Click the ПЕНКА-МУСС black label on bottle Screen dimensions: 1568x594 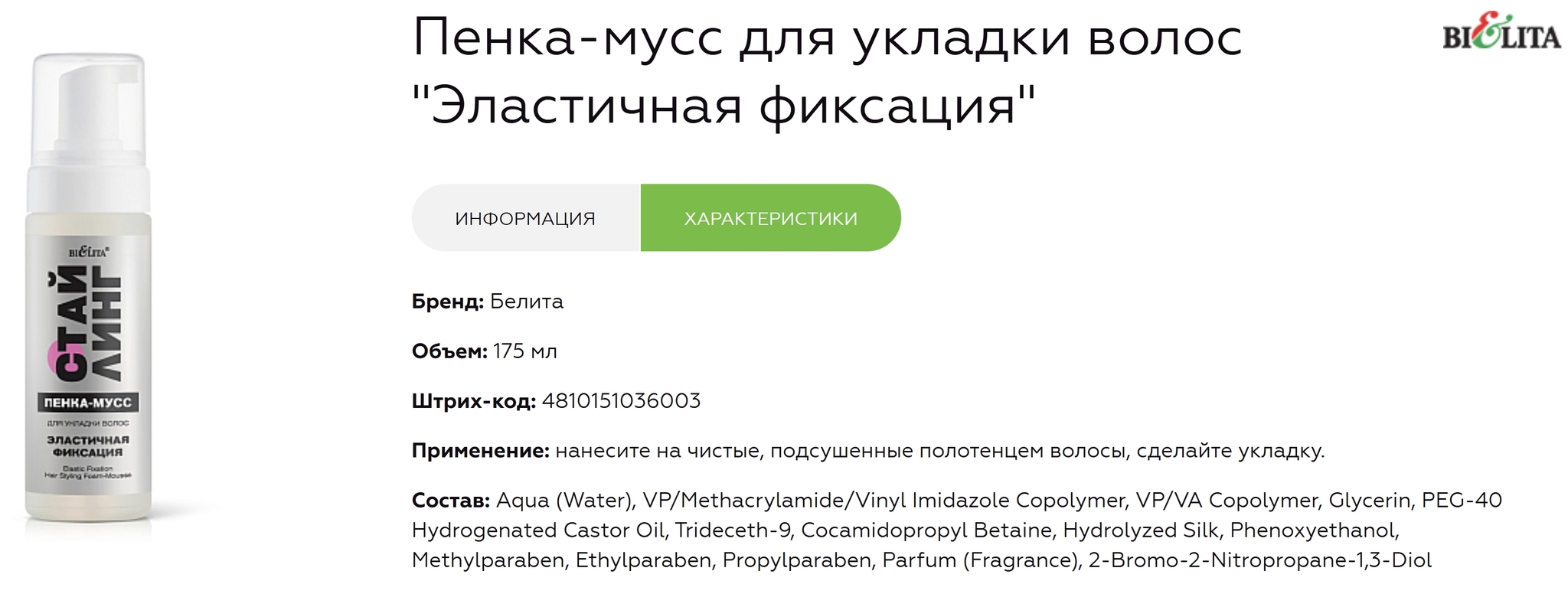88,403
